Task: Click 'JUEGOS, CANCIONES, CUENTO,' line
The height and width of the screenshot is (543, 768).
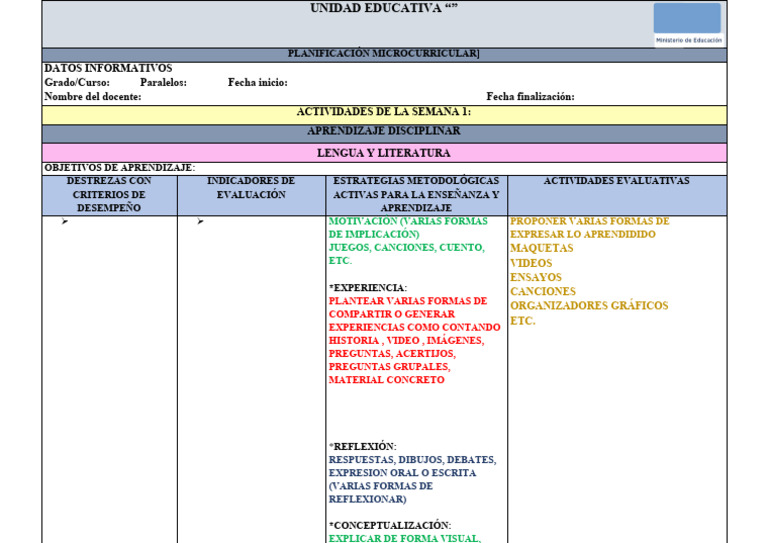Action: pos(407,247)
